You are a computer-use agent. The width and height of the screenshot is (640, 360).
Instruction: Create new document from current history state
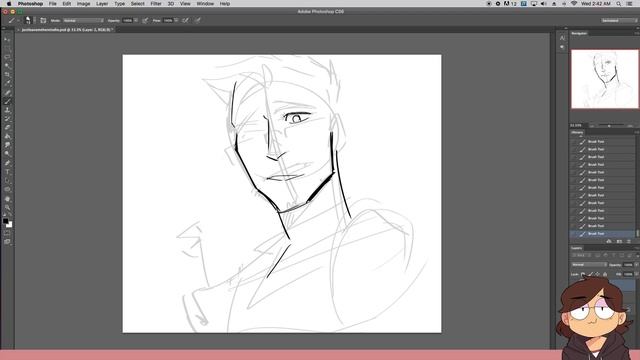click(609, 242)
